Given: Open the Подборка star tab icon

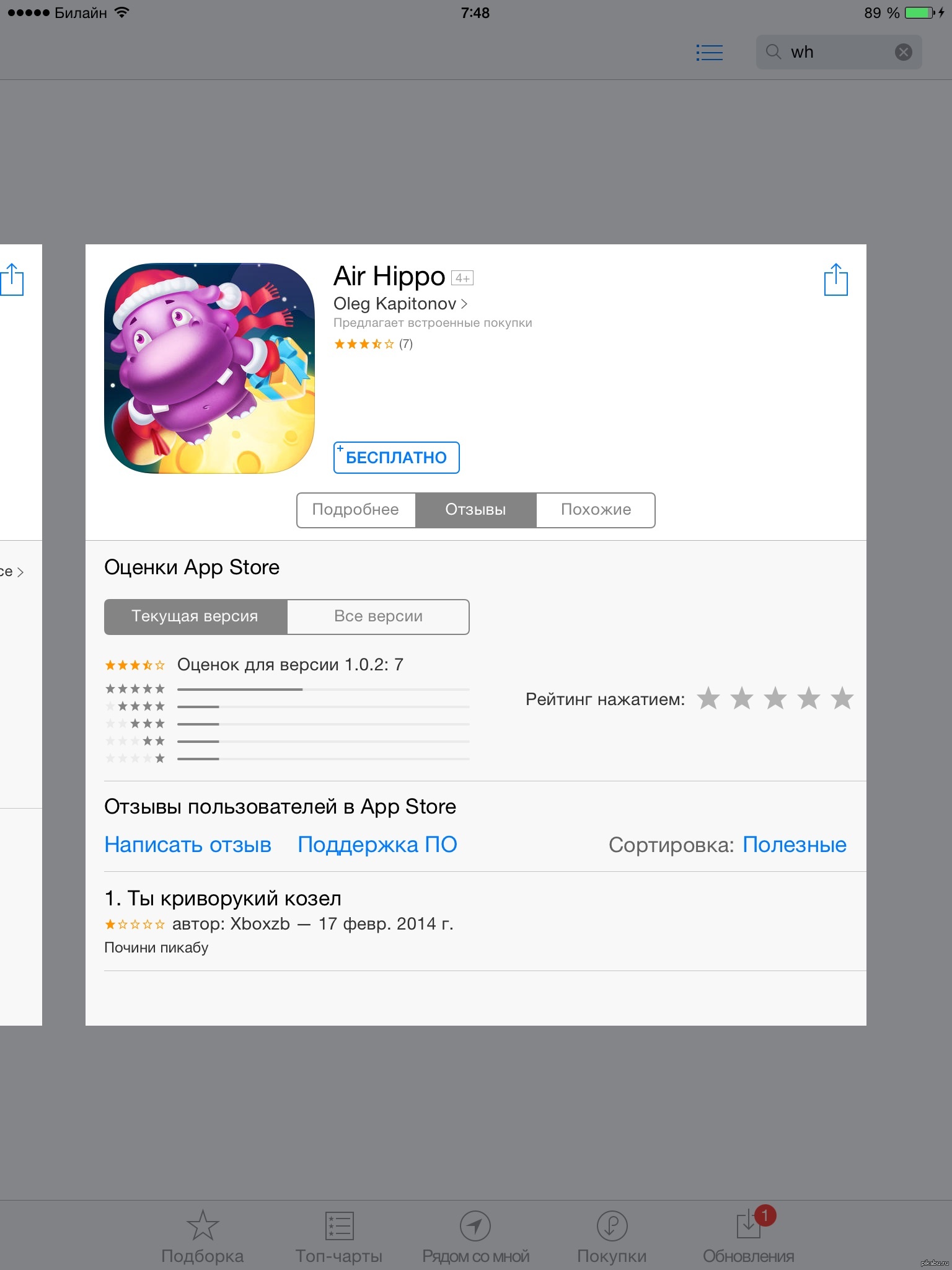Looking at the screenshot, I should 203,1225.
